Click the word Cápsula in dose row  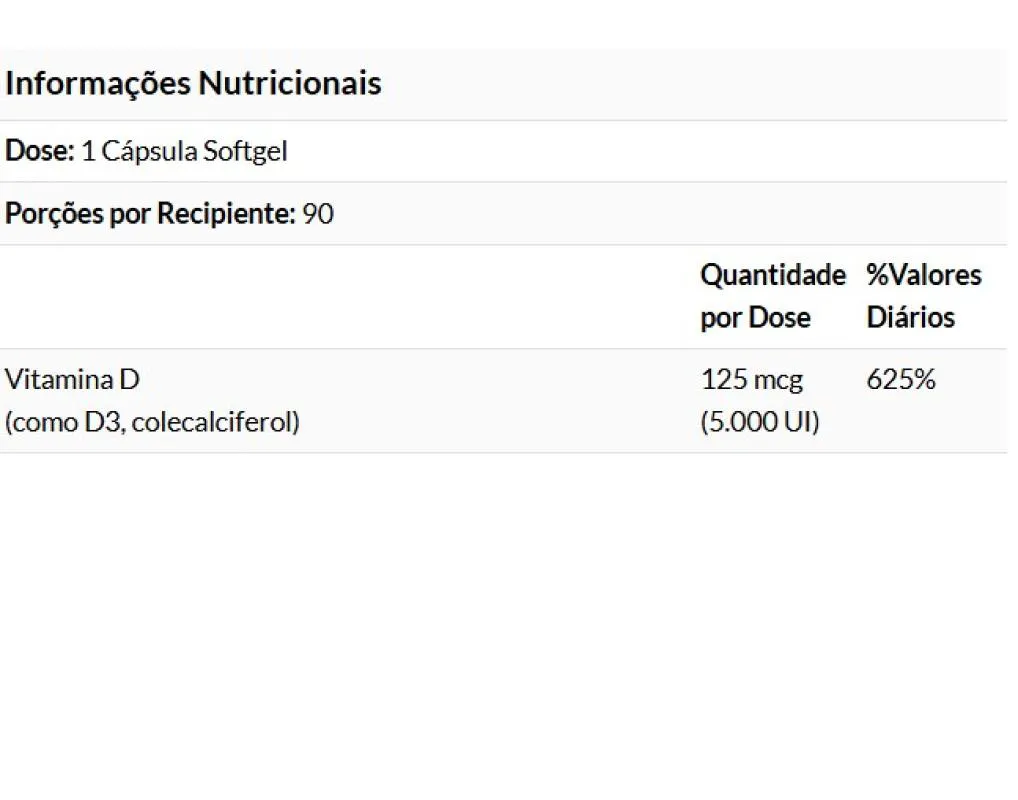click(149, 152)
